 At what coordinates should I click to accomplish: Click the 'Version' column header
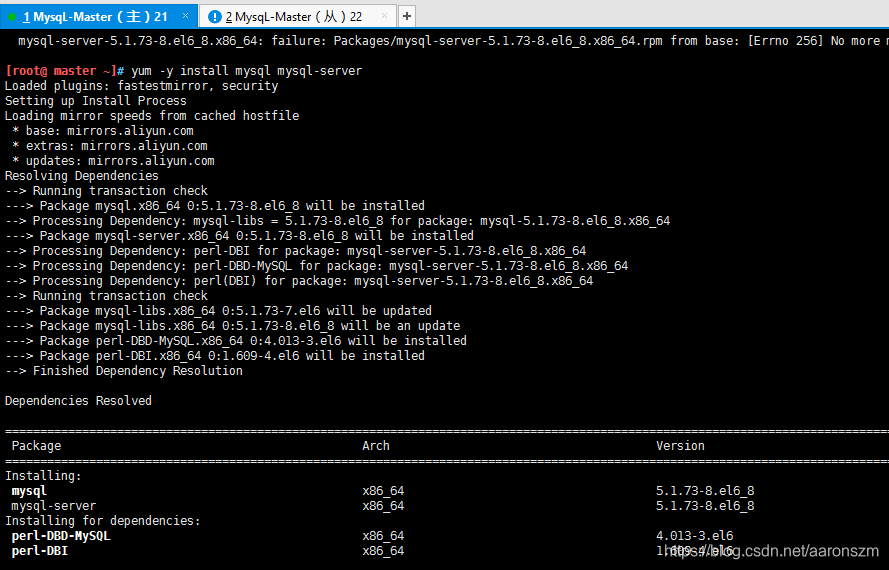click(680, 446)
